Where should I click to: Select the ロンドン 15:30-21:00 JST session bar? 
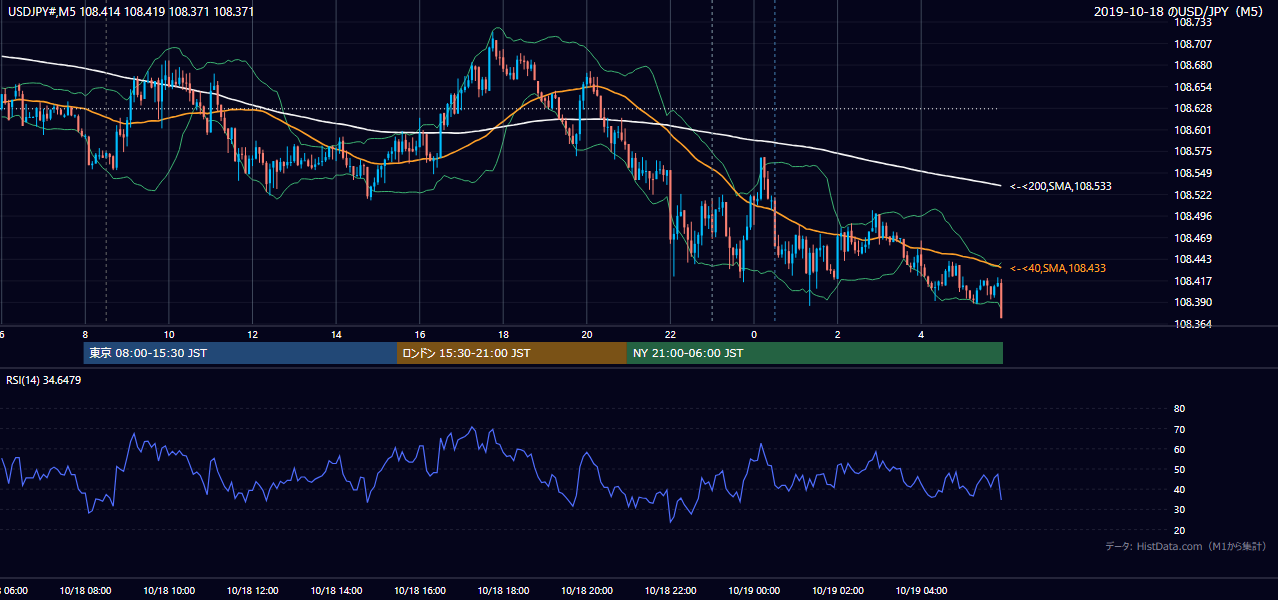pos(512,353)
